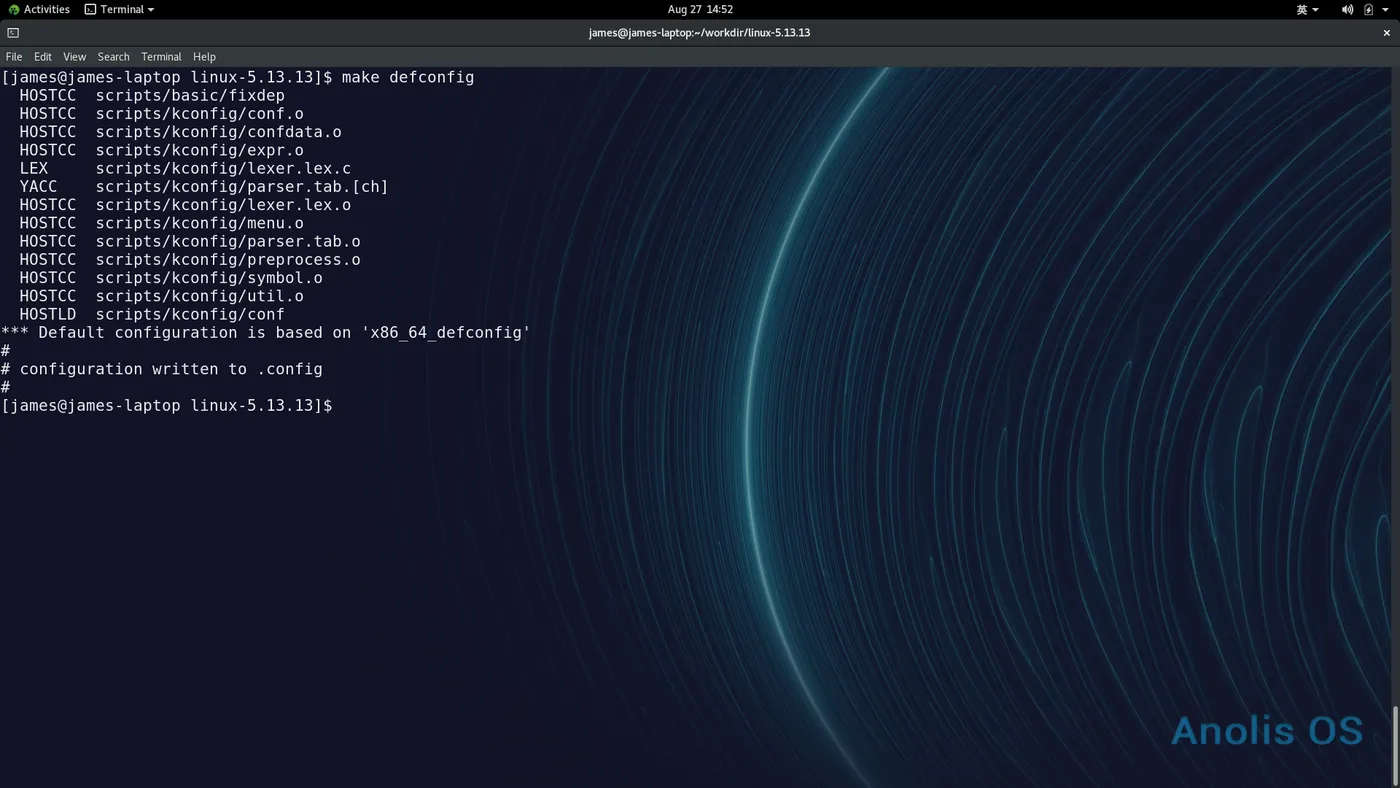The height and width of the screenshot is (788, 1400).
Task: Click the 'scripts/kconfig/parser.tab.[ch]' path
Action: [x=242, y=187]
